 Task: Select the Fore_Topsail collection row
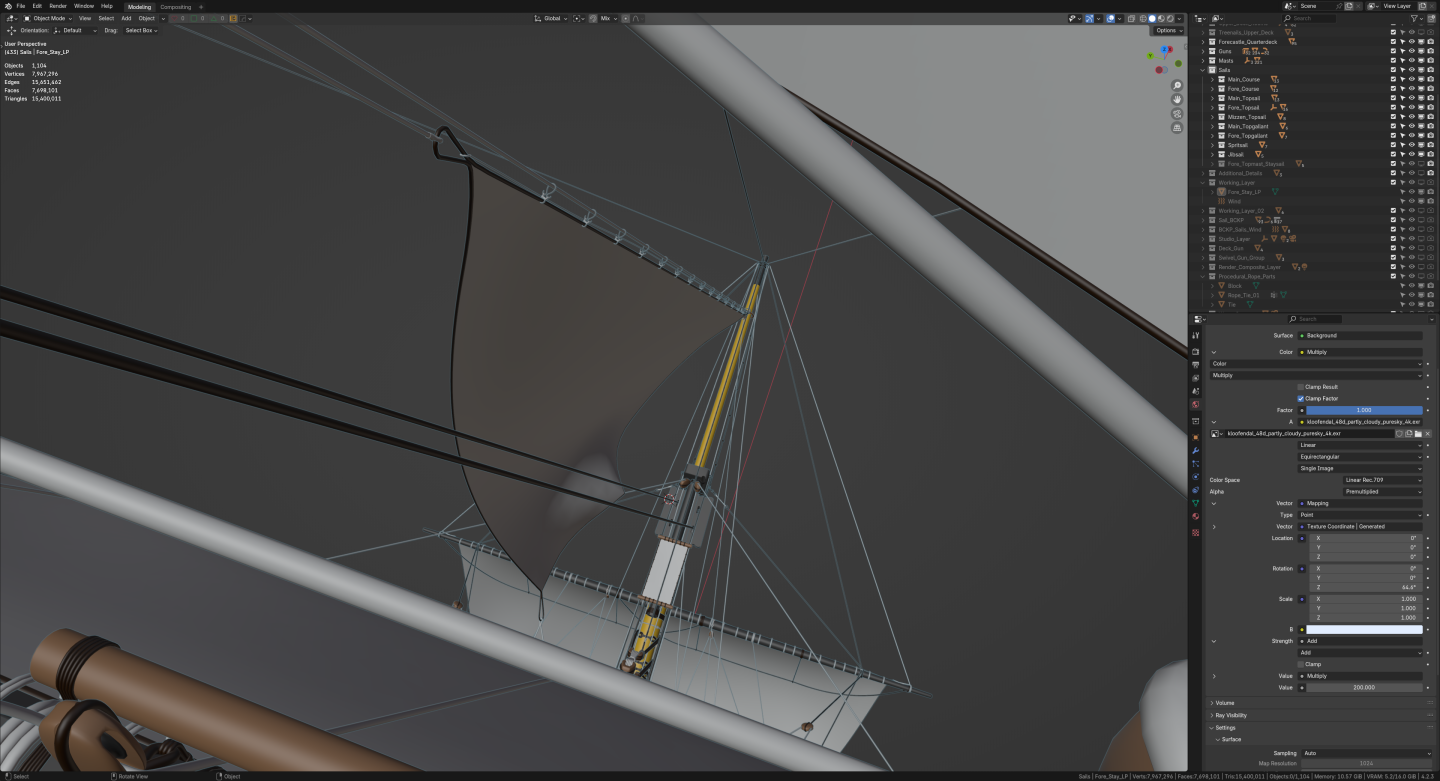pos(1244,107)
